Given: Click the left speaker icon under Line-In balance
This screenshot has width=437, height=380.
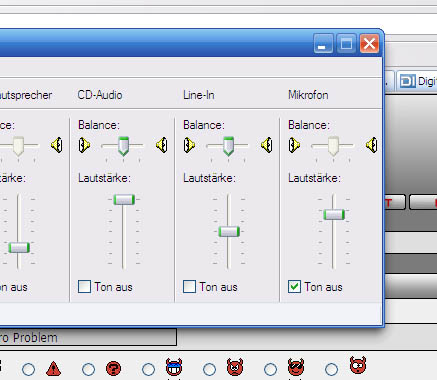Looking at the screenshot, I should pyautogui.click(x=189, y=145).
